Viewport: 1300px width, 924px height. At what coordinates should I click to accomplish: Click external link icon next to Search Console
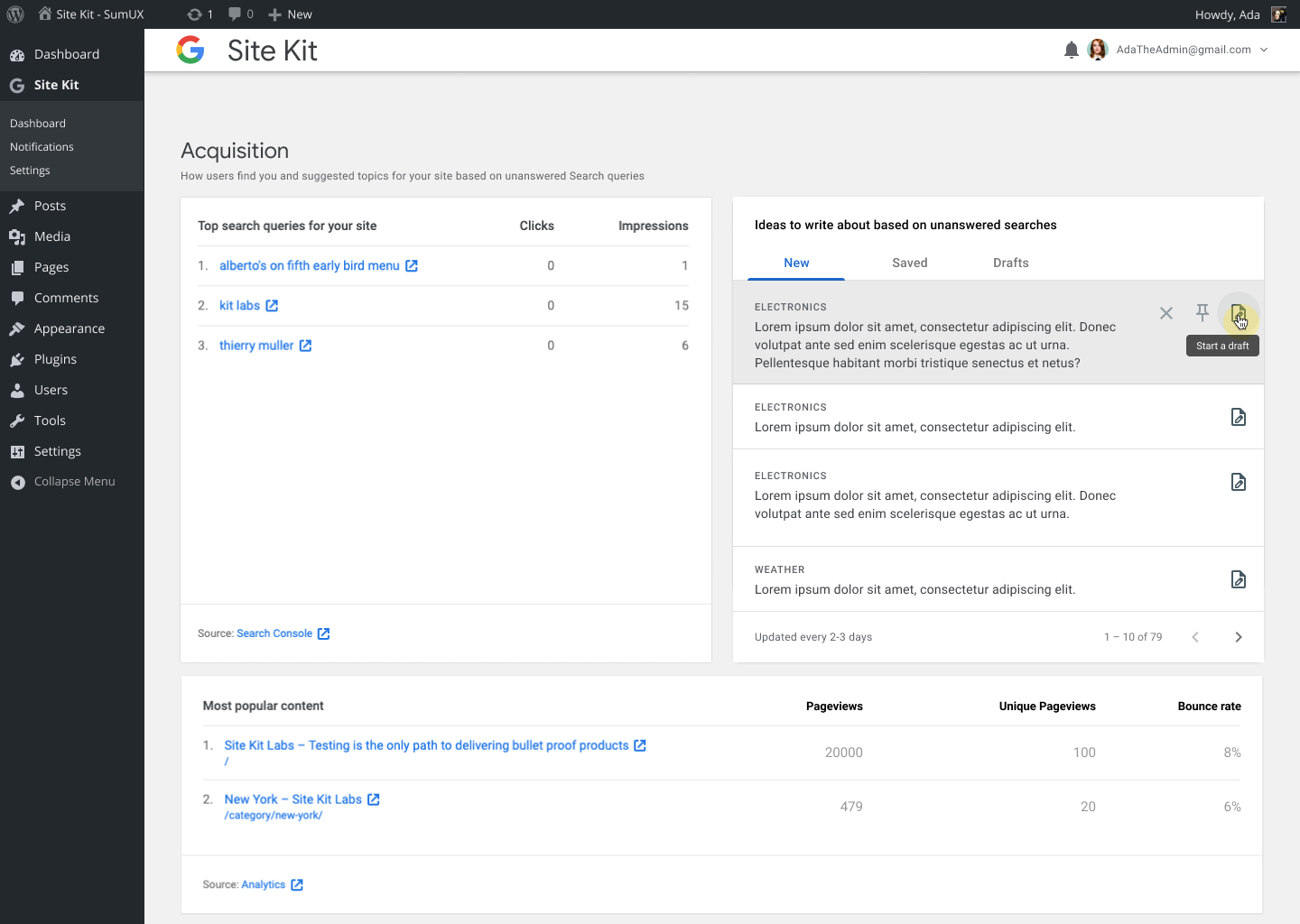tap(323, 633)
